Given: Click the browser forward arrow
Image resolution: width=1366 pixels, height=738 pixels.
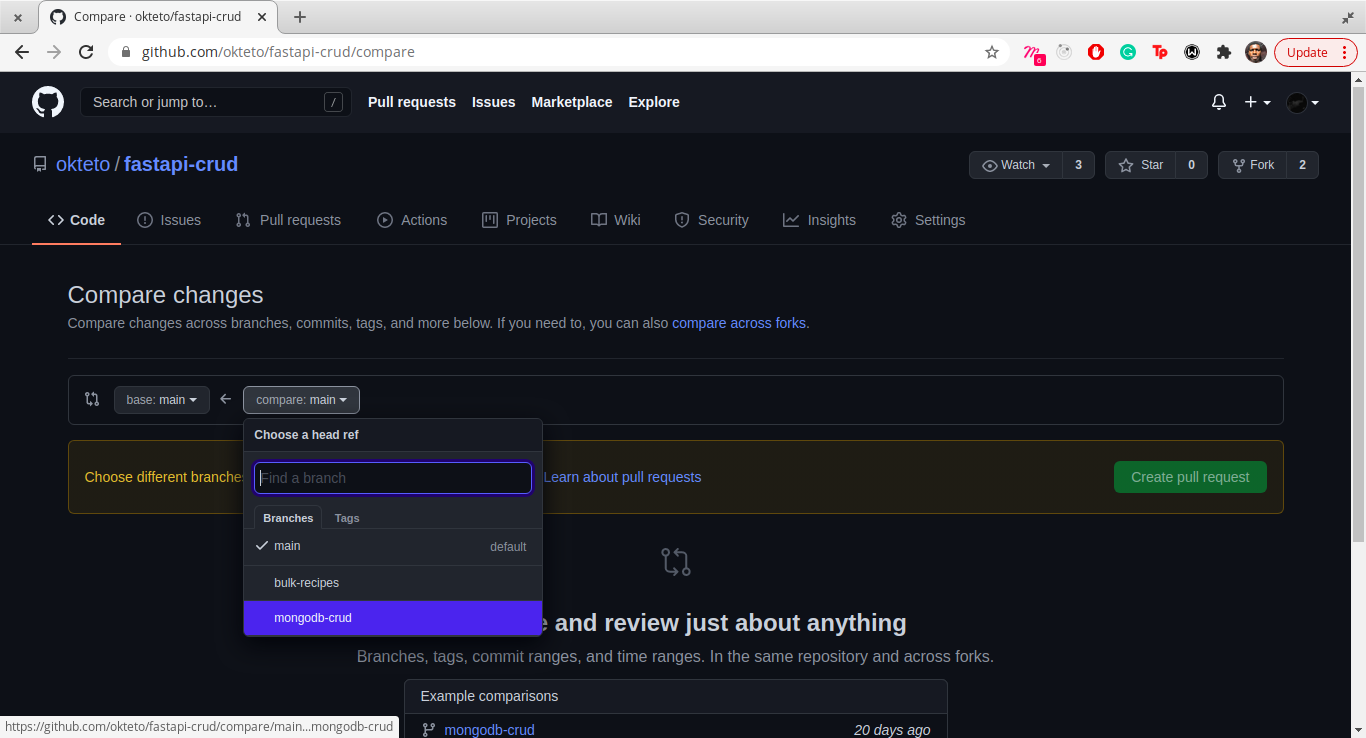Looking at the screenshot, I should point(54,52).
